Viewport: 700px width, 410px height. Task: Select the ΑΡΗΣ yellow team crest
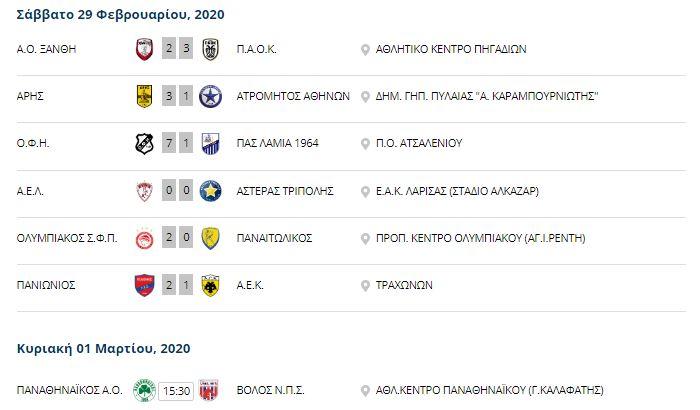[x=144, y=96]
